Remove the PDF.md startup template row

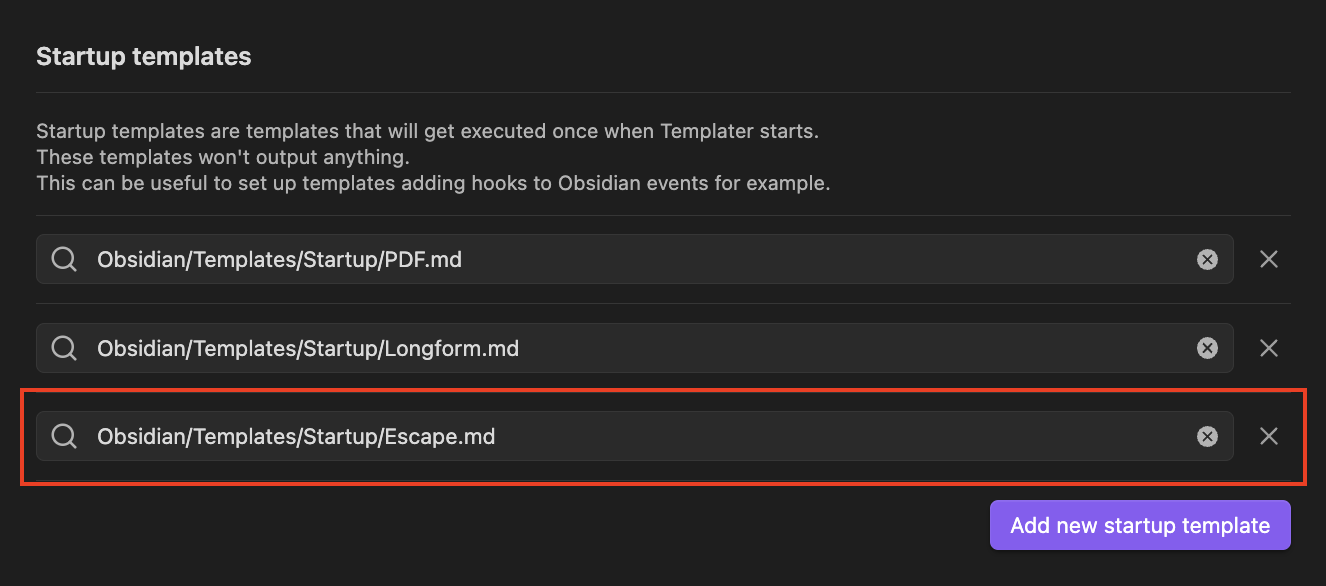1269,260
